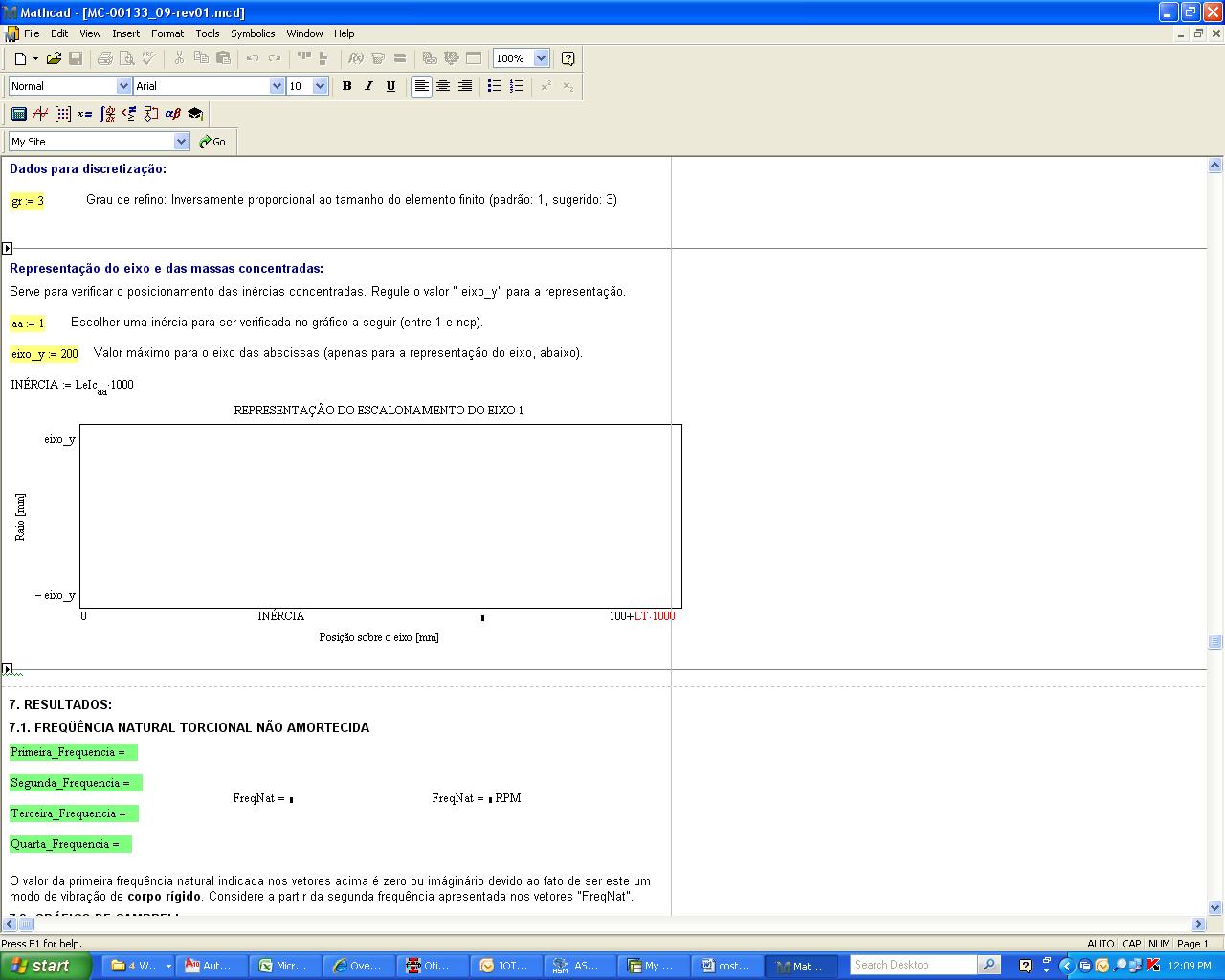Save the worksheet with floppy disk icon

click(x=75, y=58)
